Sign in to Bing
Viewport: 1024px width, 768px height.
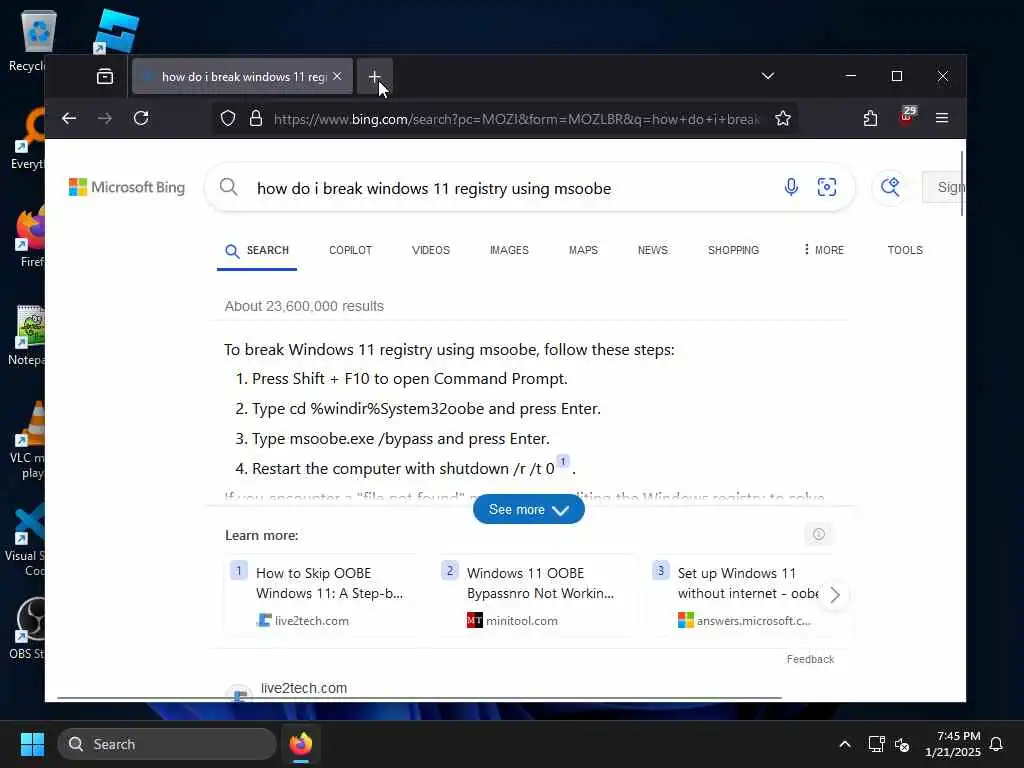coord(944,187)
